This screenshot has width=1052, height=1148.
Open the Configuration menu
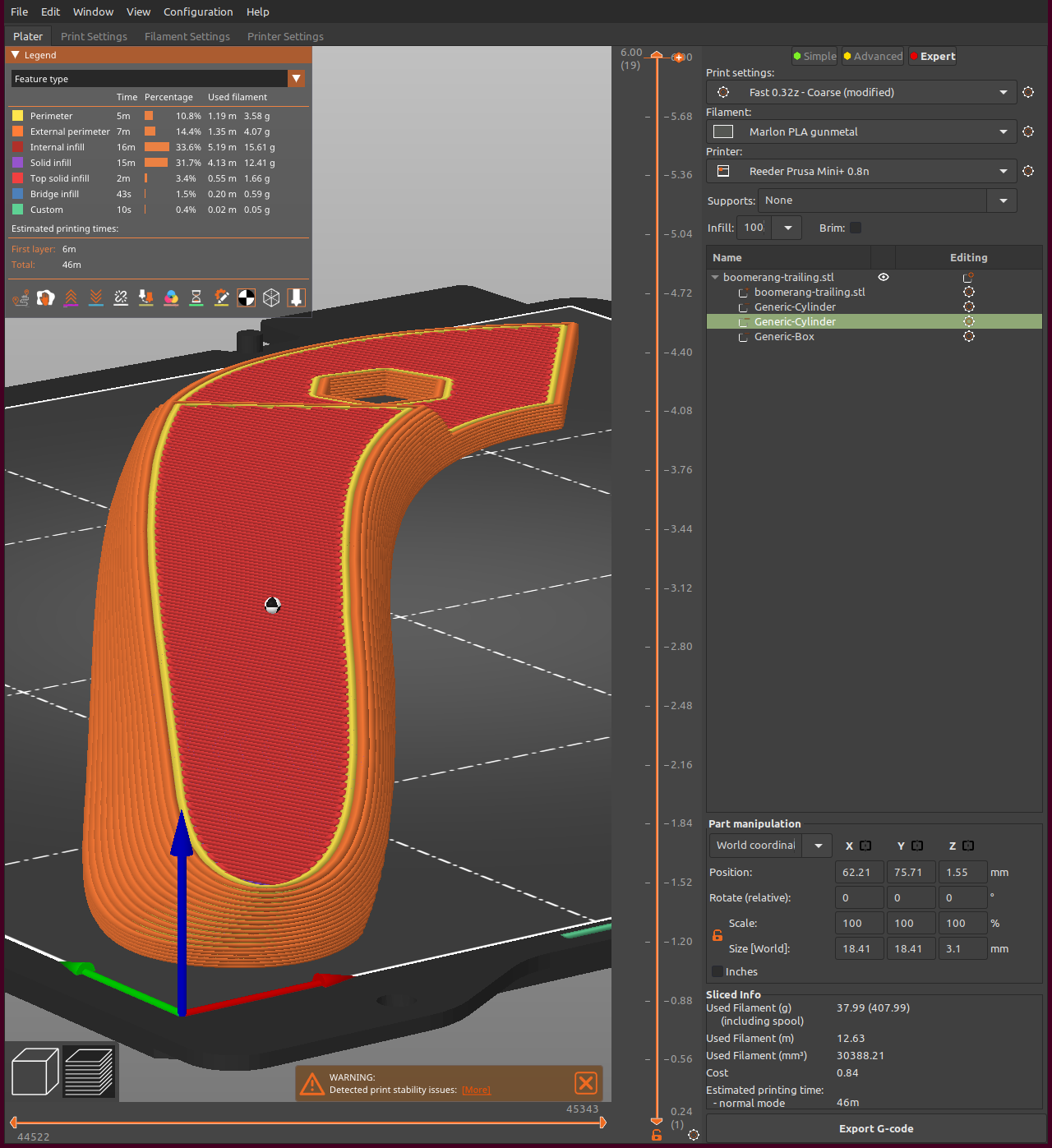point(198,12)
